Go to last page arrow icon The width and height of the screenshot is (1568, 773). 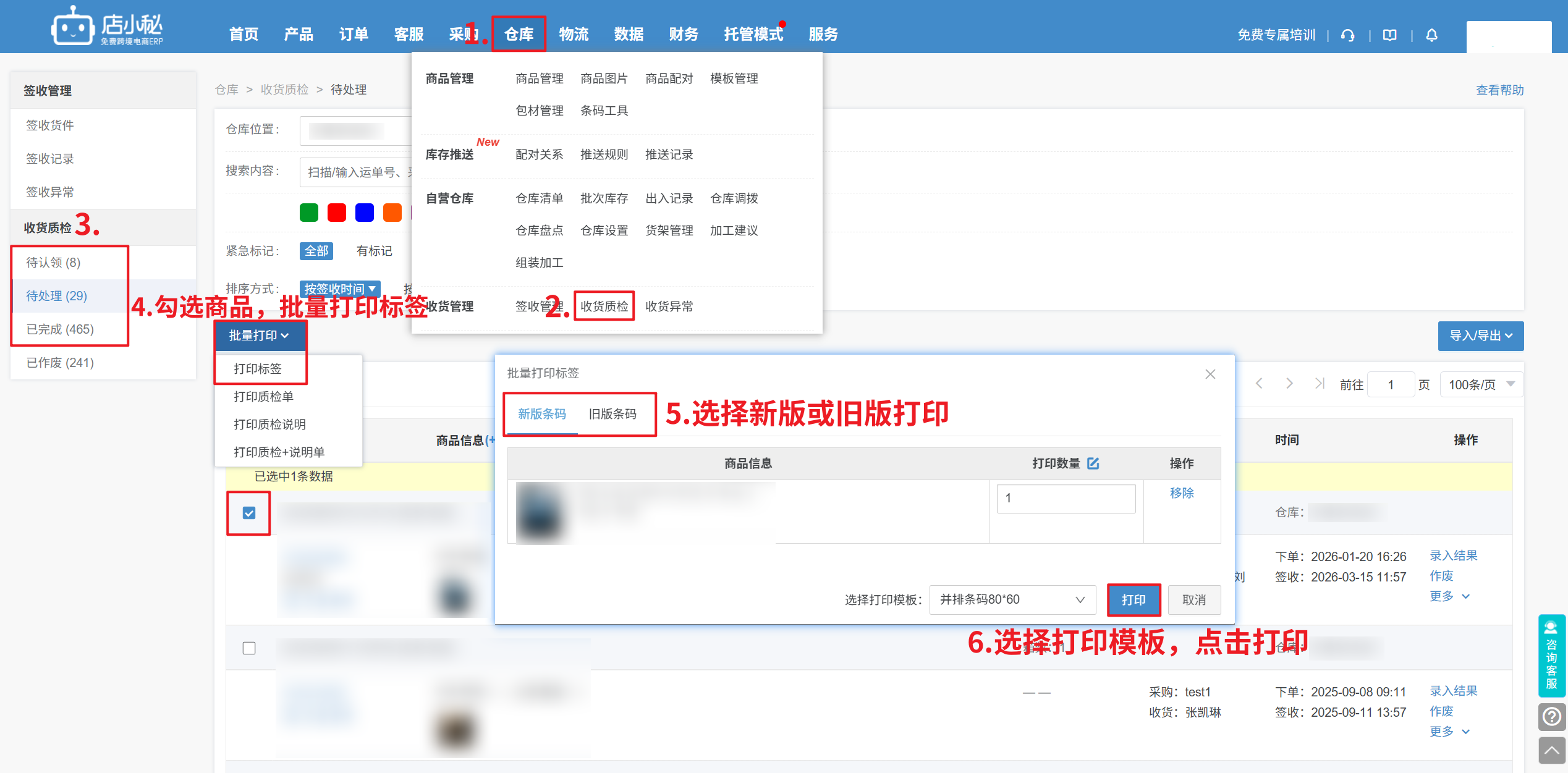[1320, 384]
